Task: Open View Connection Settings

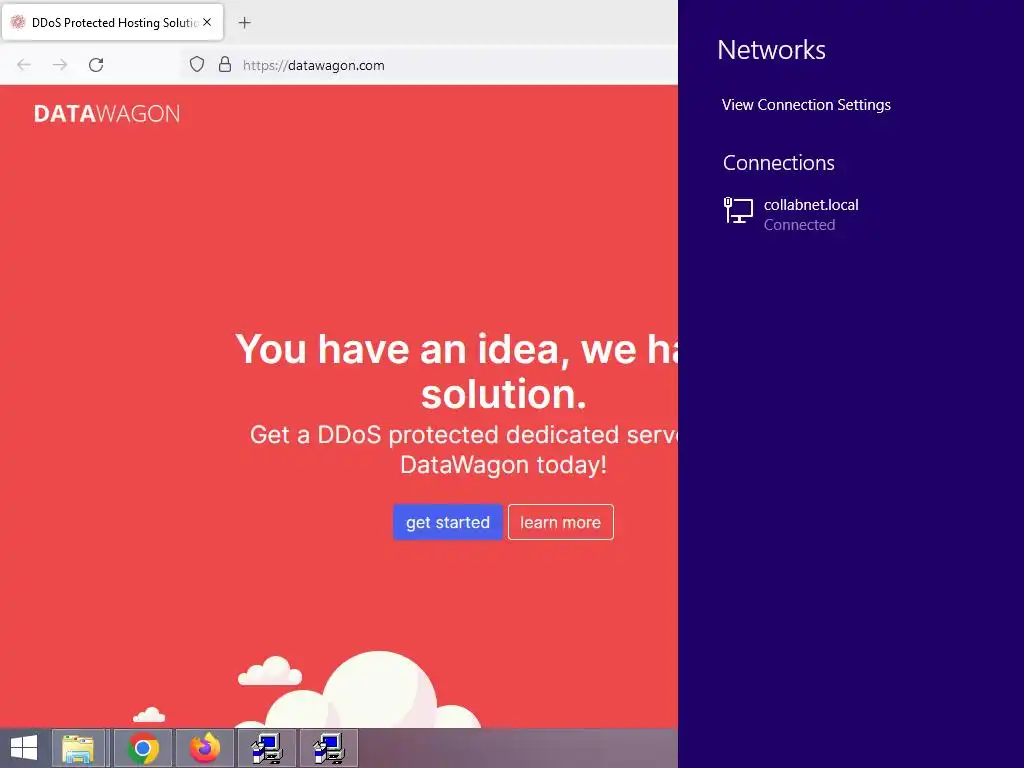Action: pyautogui.click(x=806, y=104)
